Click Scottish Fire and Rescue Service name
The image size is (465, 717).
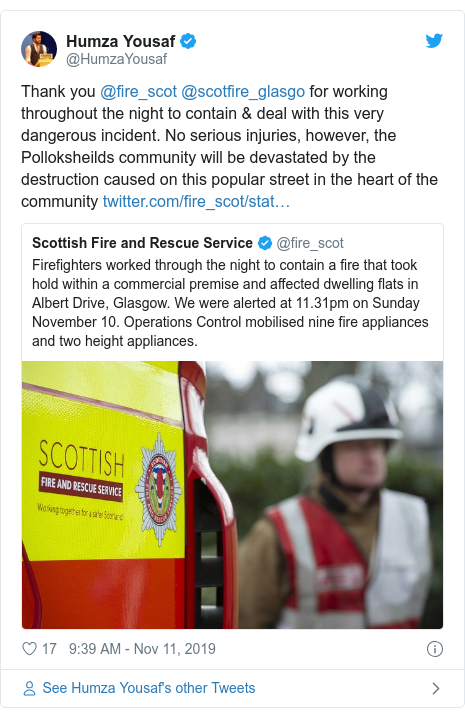(x=142, y=243)
